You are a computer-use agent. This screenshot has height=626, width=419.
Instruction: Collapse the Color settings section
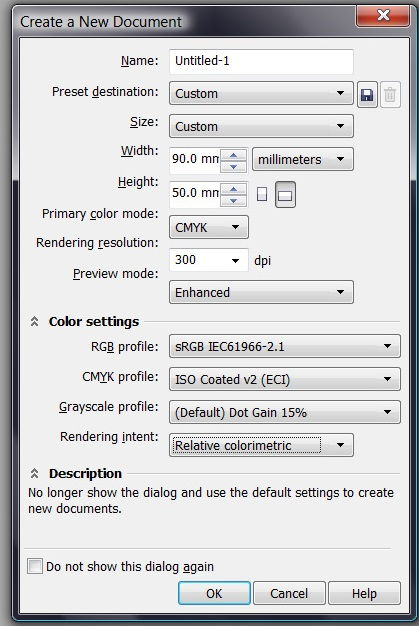(34, 321)
